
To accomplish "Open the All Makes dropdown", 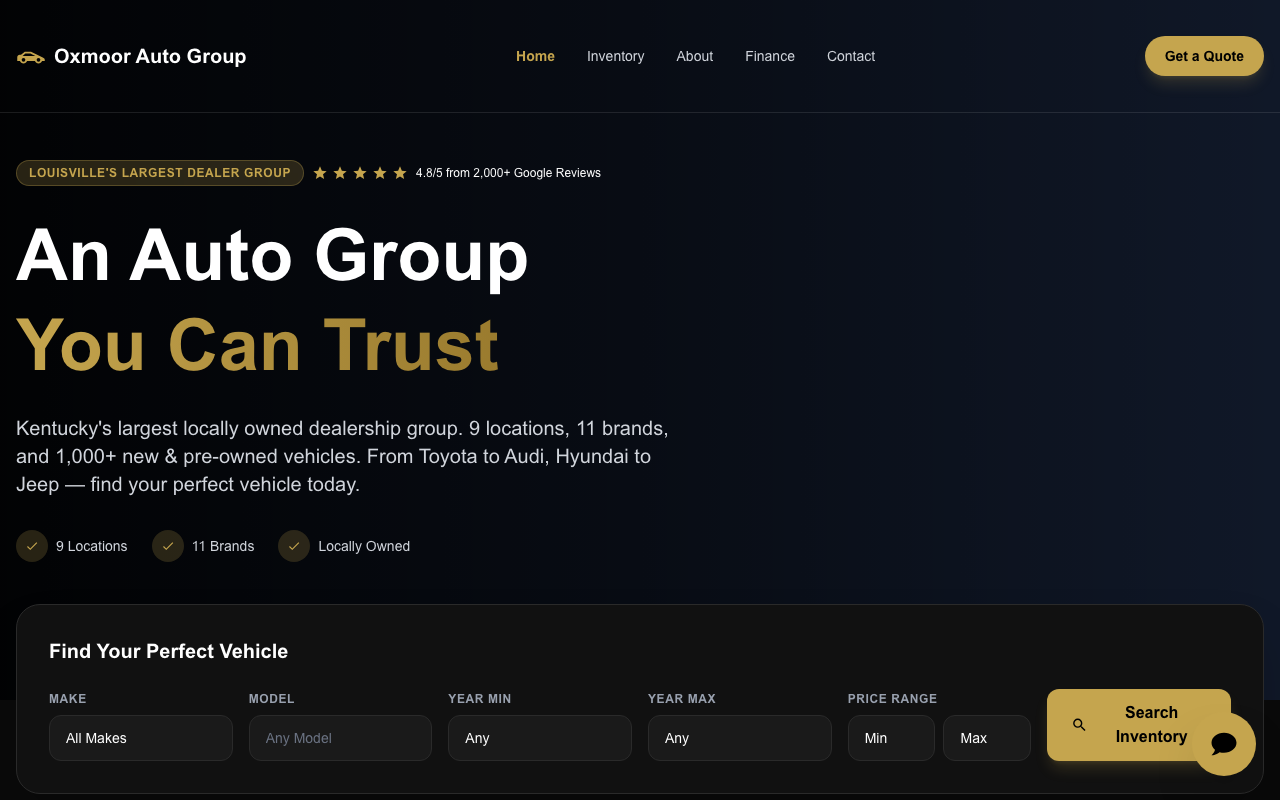I will (x=141, y=738).
